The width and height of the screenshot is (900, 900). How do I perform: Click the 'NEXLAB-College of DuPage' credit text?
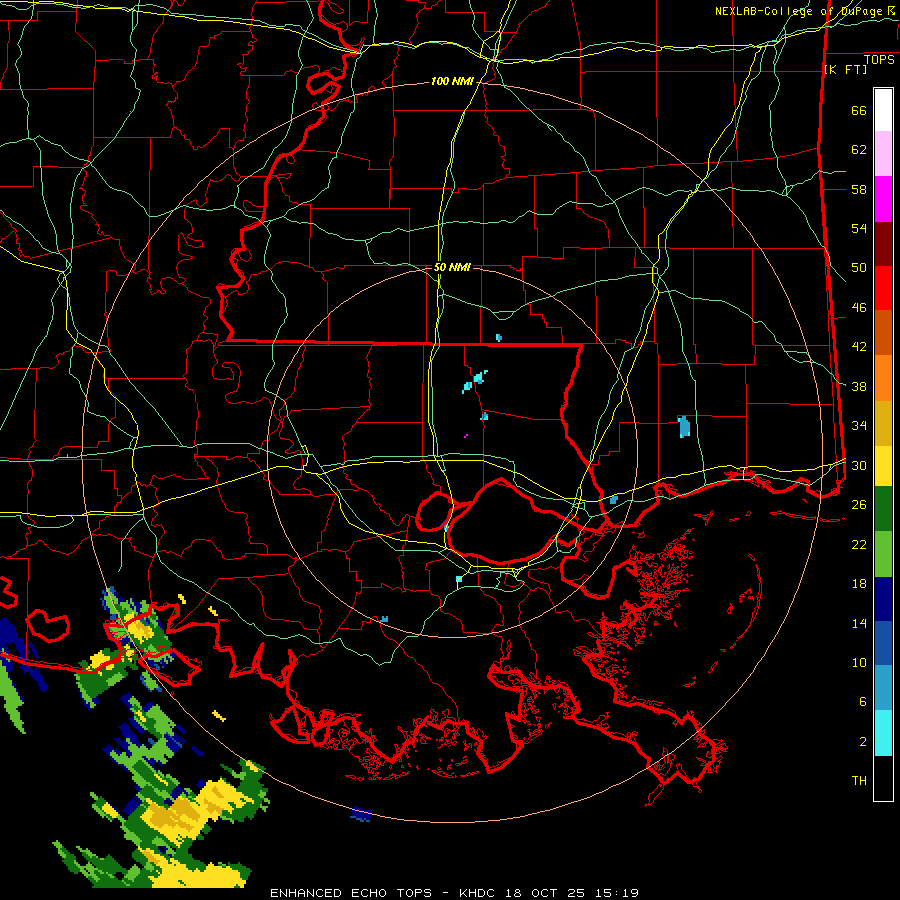click(x=799, y=11)
